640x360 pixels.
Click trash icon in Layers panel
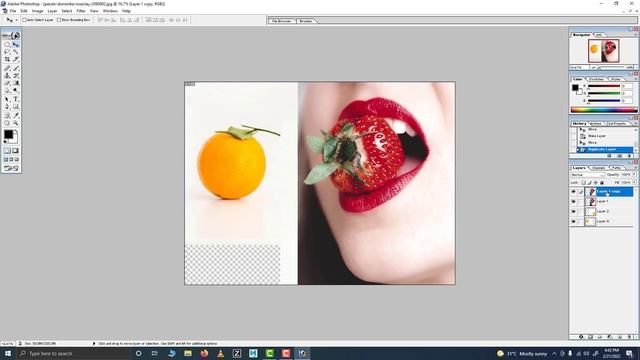tap(630, 337)
